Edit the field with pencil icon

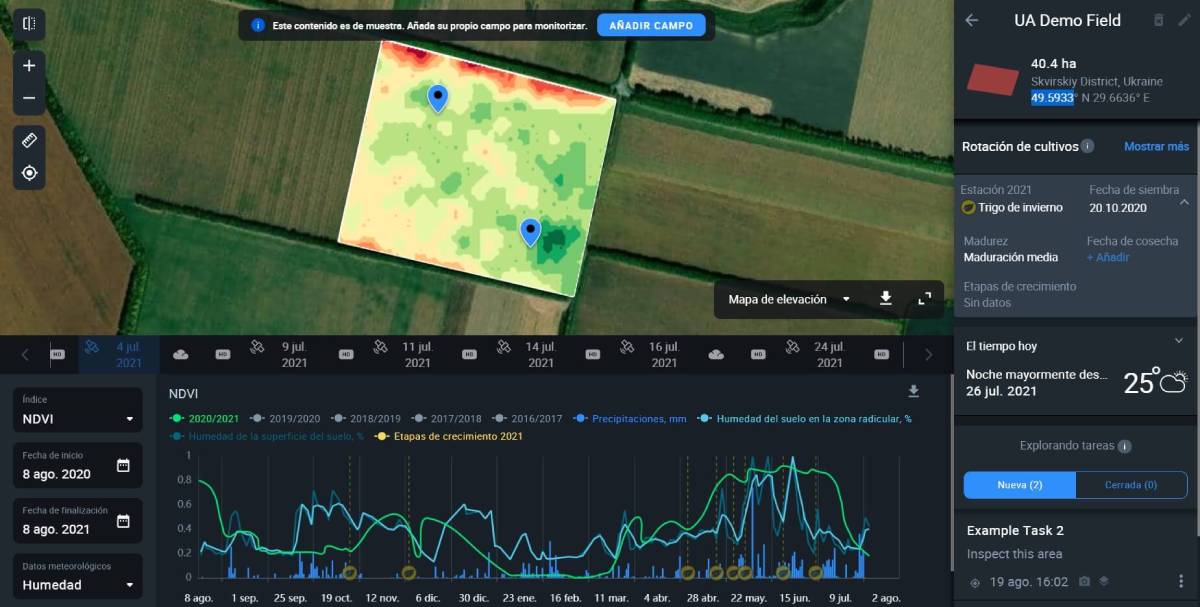click(1185, 20)
